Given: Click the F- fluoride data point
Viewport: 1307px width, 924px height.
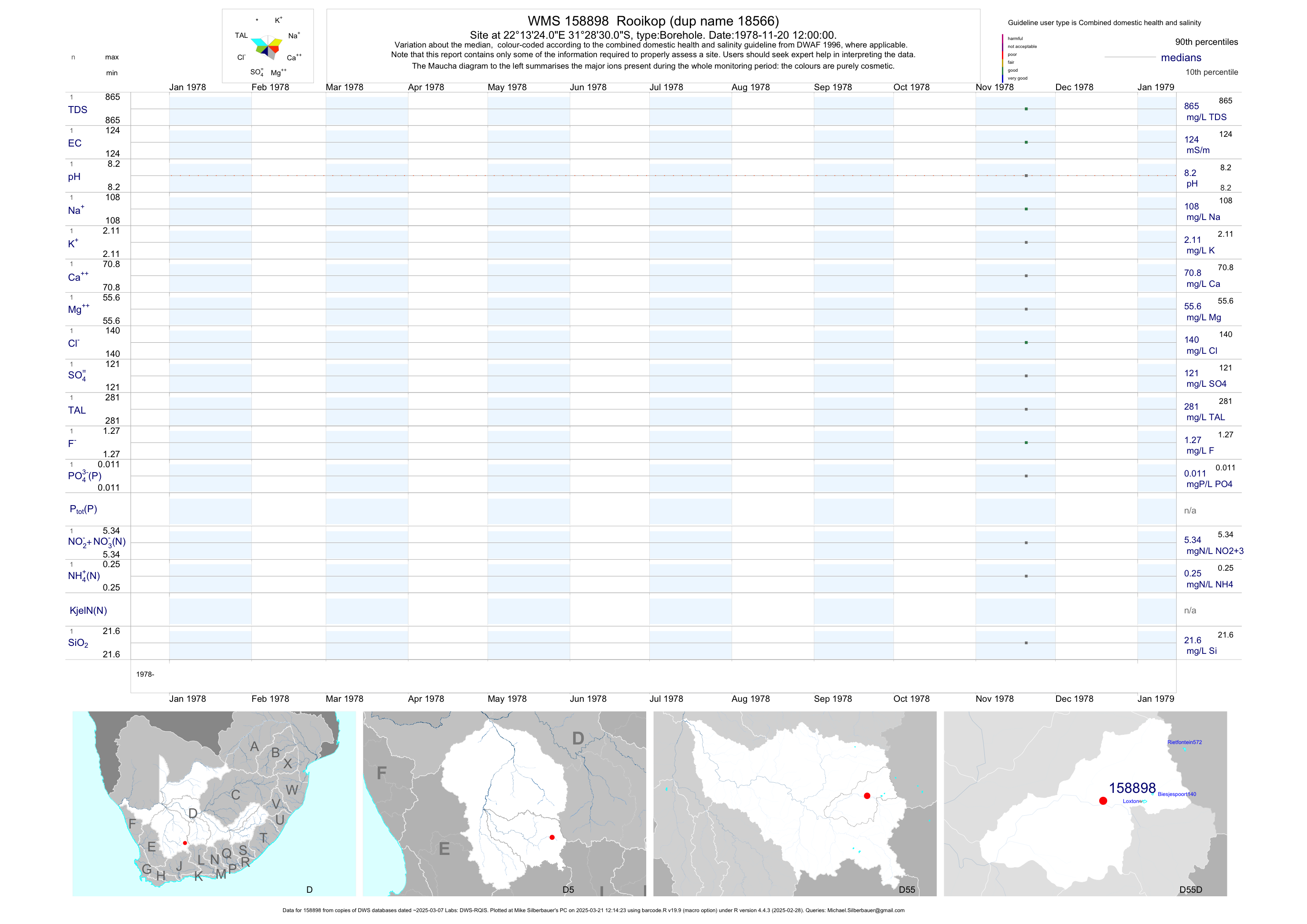Looking at the screenshot, I should pyautogui.click(x=1026, y=442).
